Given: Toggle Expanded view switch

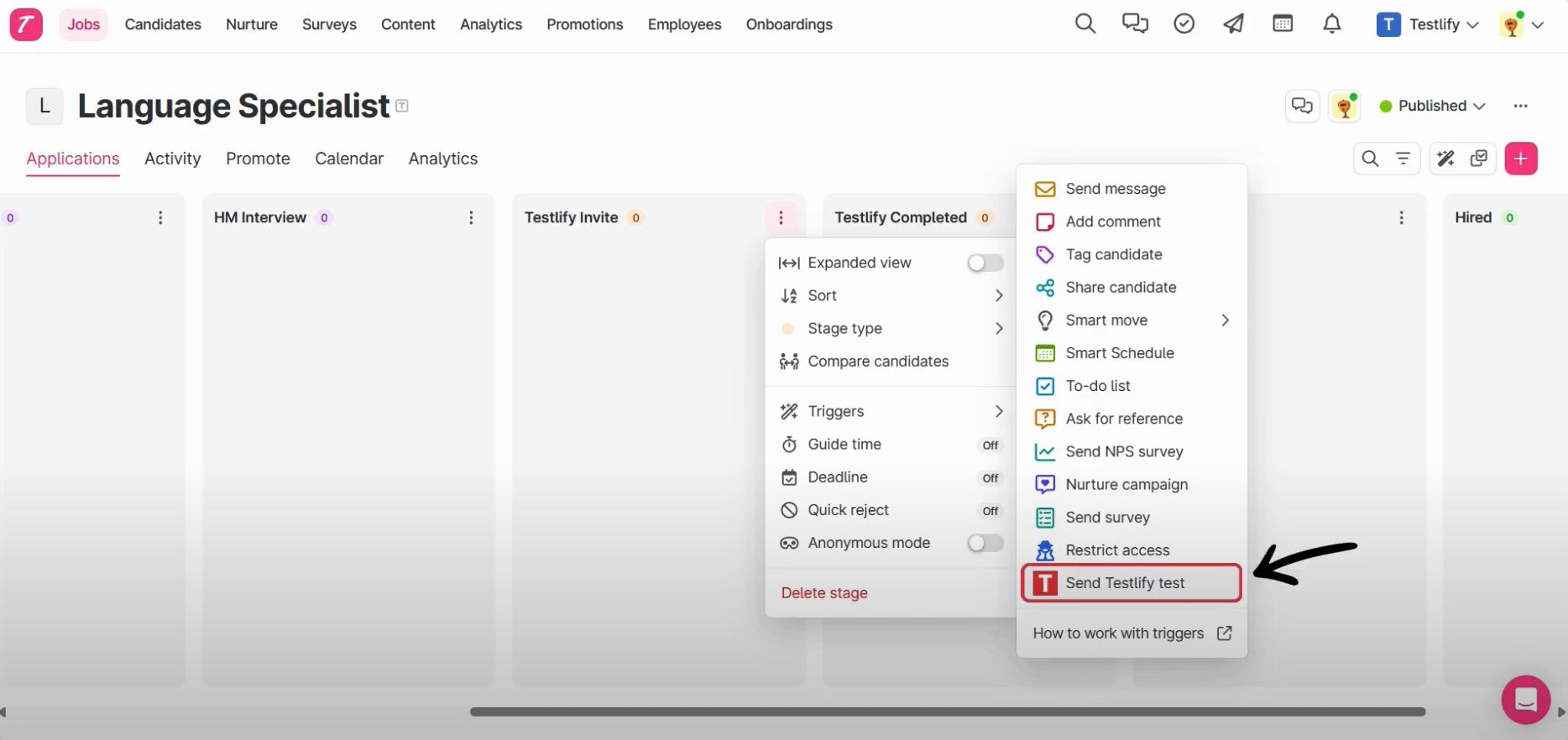Looking at the screenshot, I should coord(985,263).
